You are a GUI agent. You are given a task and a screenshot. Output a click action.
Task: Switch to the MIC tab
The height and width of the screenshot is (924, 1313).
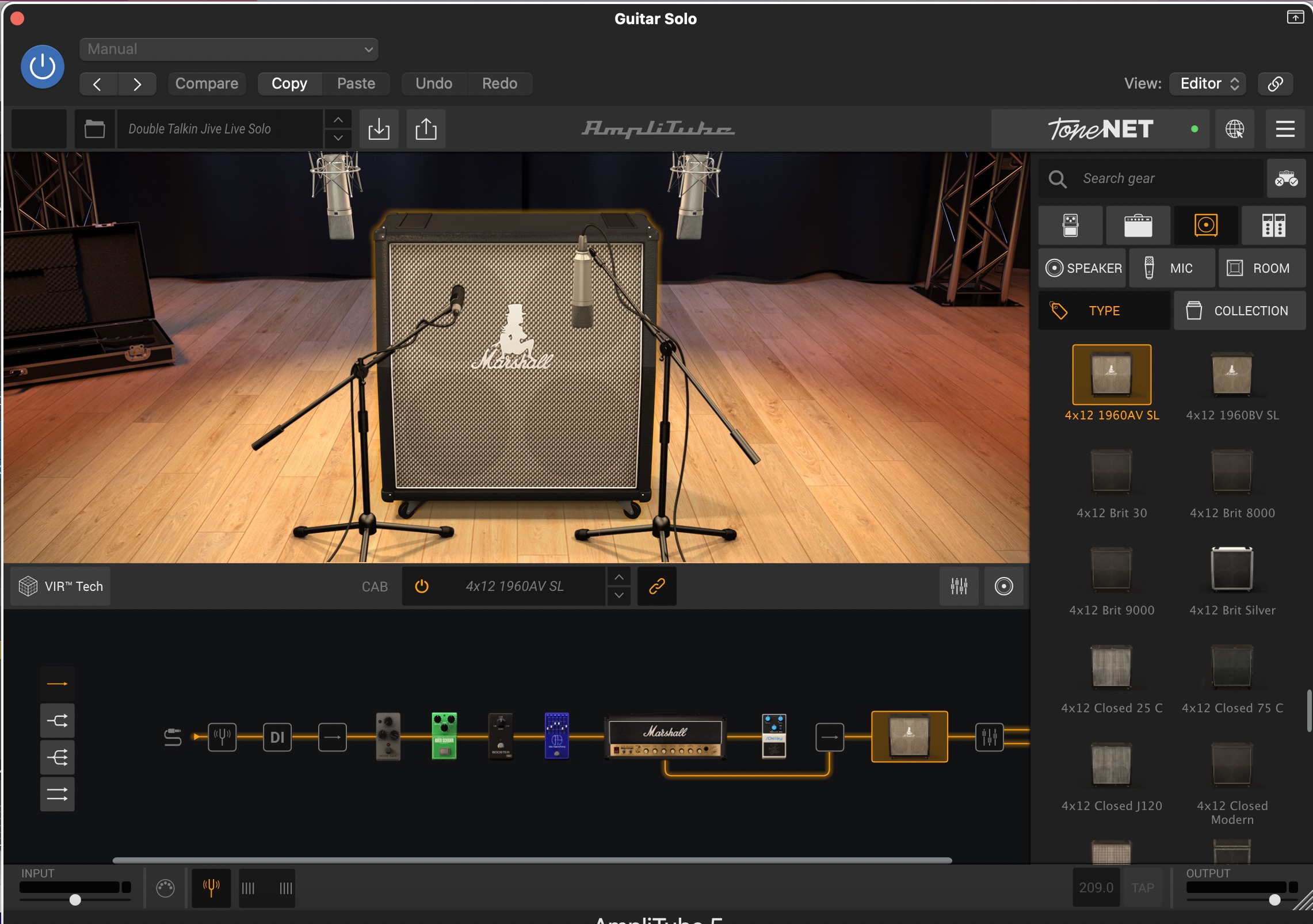(1172, 268)
